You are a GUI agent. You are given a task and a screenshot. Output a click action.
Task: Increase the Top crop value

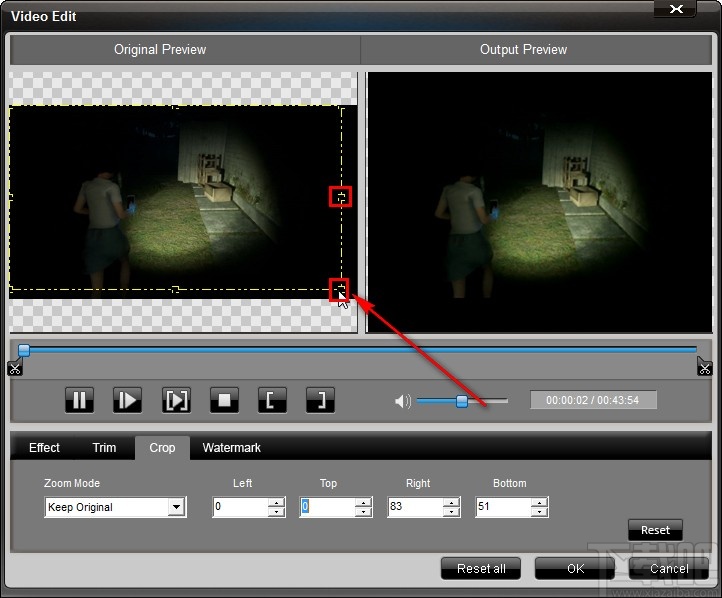coord(363,502)
